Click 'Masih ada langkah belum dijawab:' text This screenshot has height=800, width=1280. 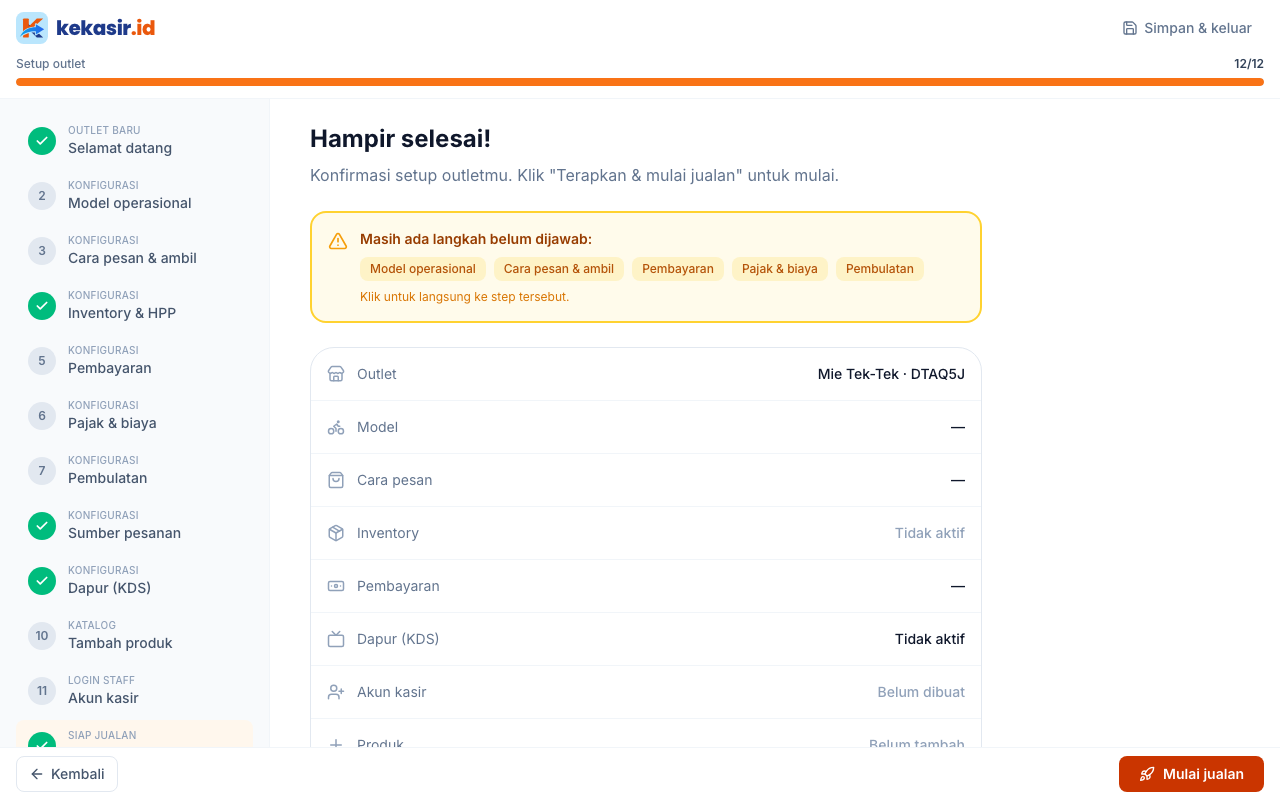tap(476, 239)
